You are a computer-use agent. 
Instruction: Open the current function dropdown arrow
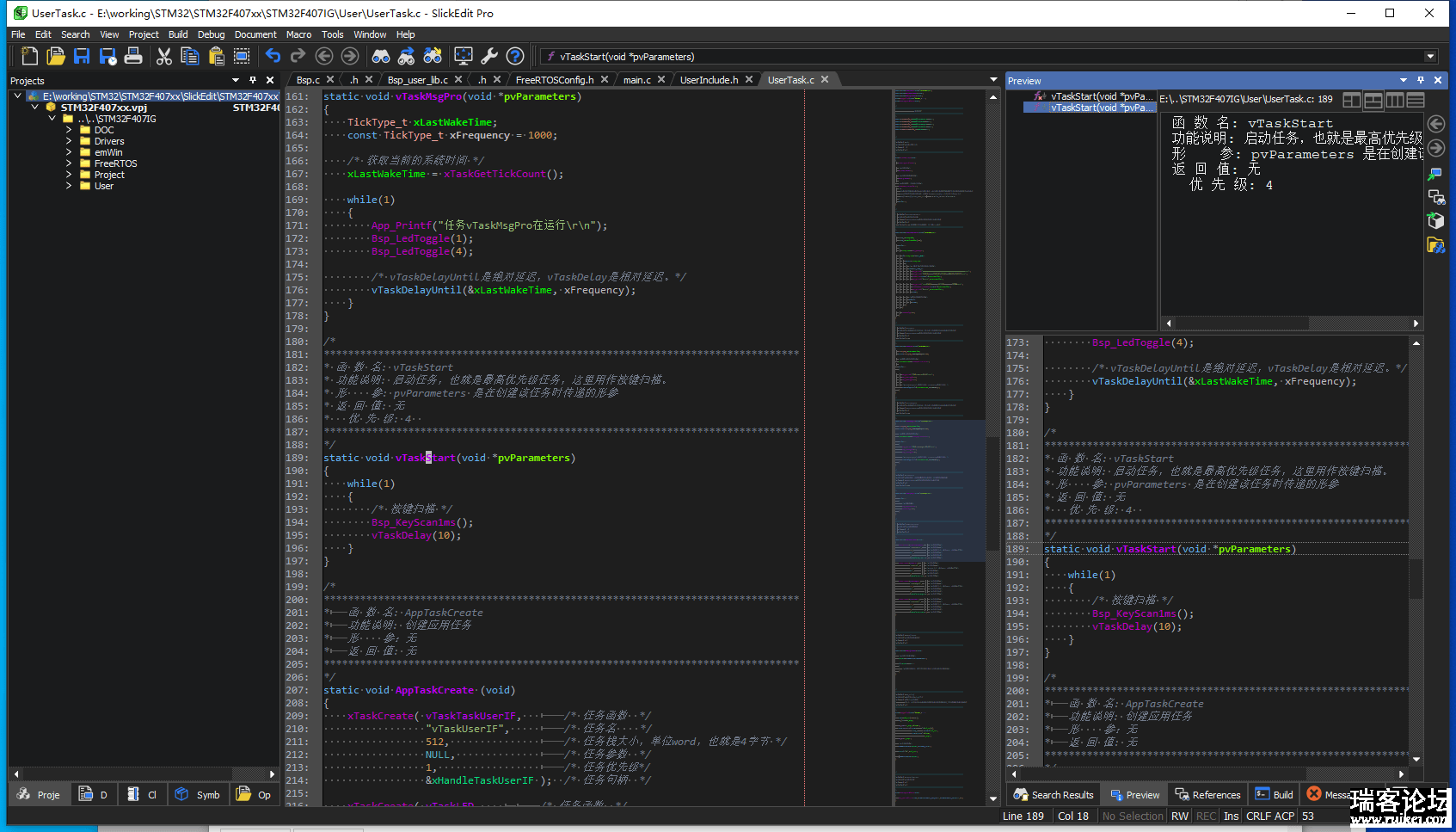[1431, 57]
